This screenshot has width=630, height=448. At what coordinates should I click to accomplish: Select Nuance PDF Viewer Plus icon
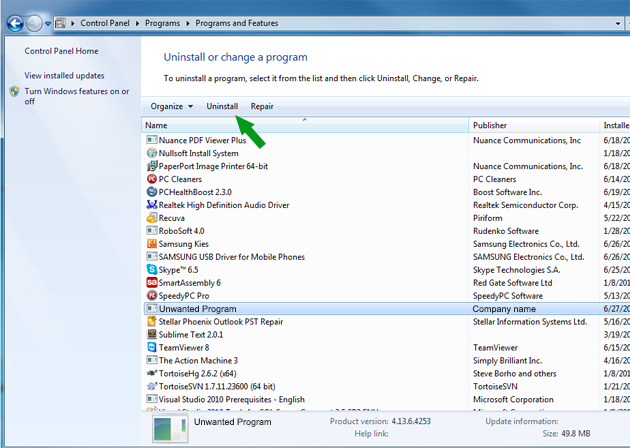pyautogui.click(x=151, y=140)
